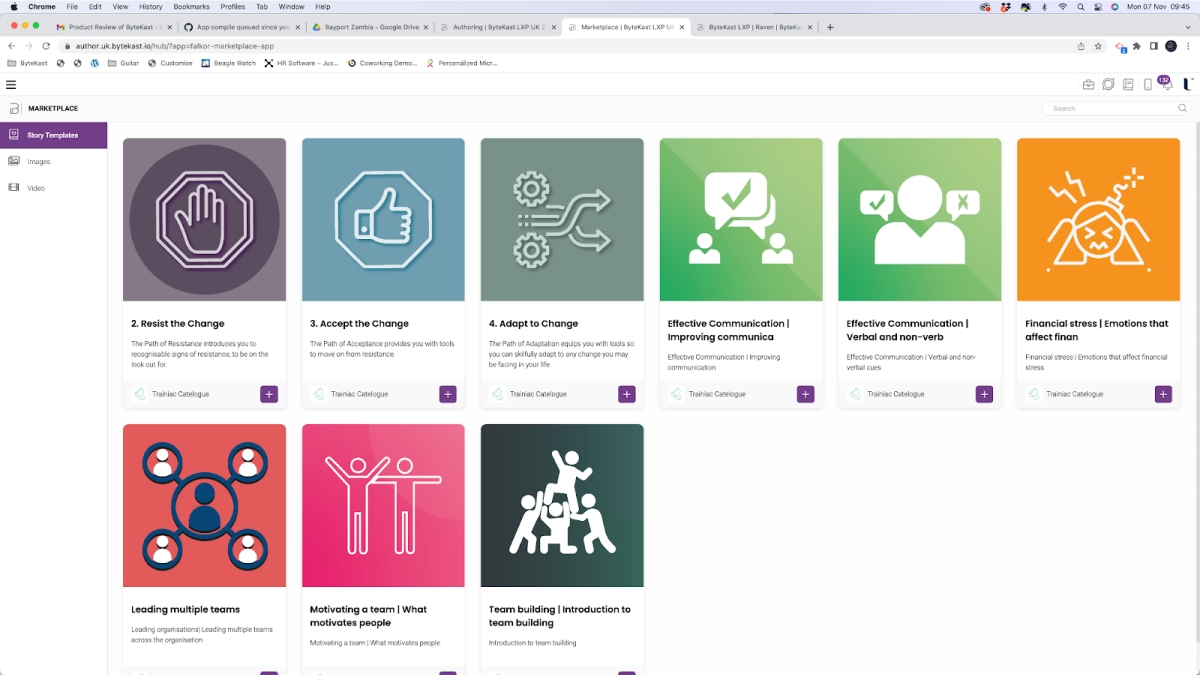Open the Team building thumbnail
Image resolution: width=1200 pixels, height=675 pixels.
562,505
